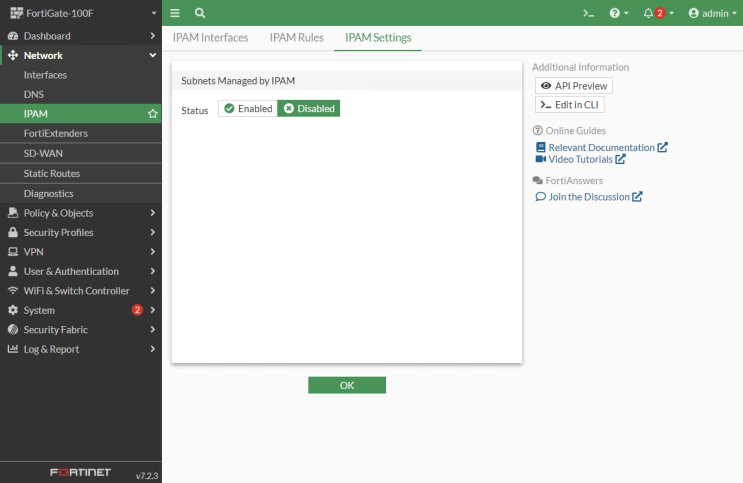The width and height of the screenshot is (743, 483).
Task: Click the System alert badge showing 2
Action: point(137,310)
